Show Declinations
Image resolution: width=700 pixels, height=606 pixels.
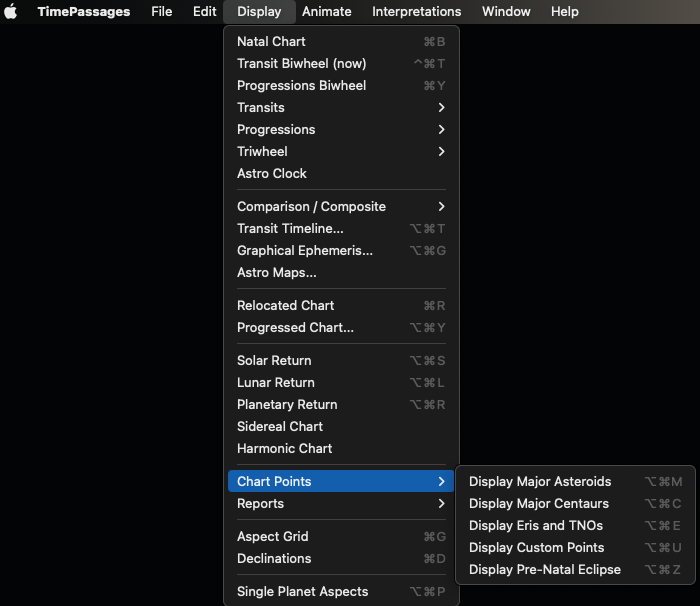click(x=341, y=559)
